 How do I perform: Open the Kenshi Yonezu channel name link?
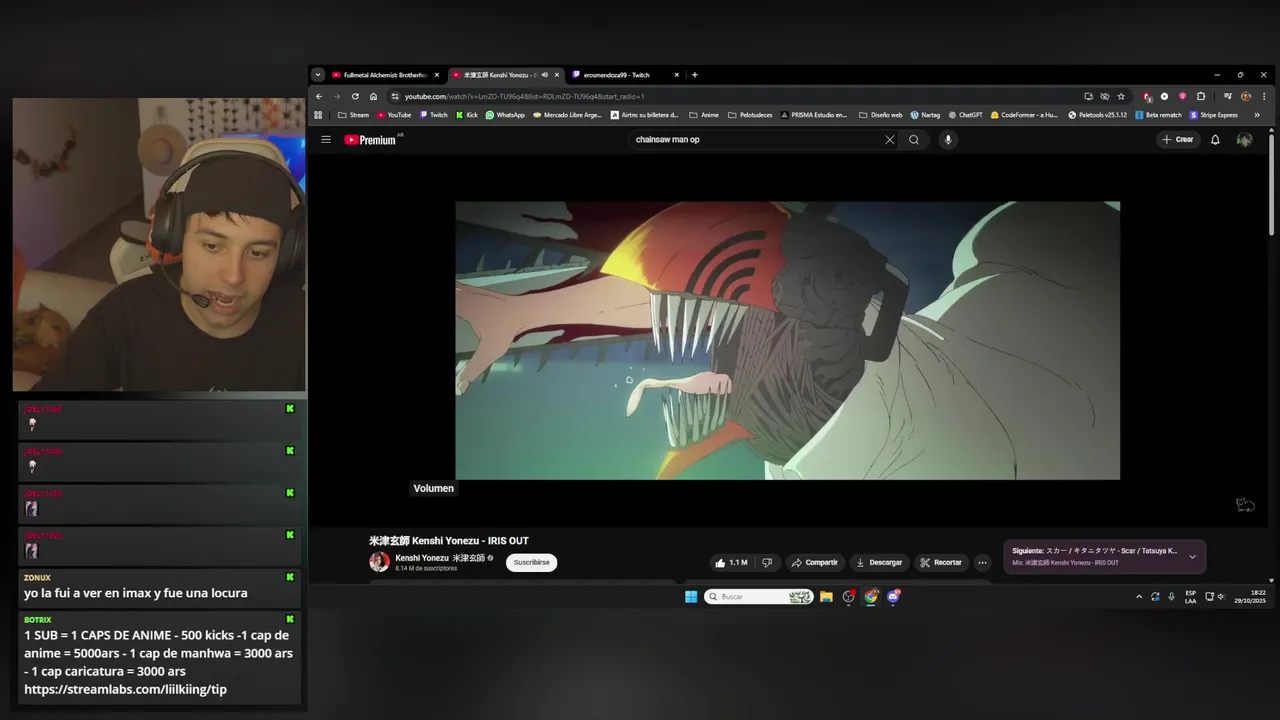[x=439, y=558]
